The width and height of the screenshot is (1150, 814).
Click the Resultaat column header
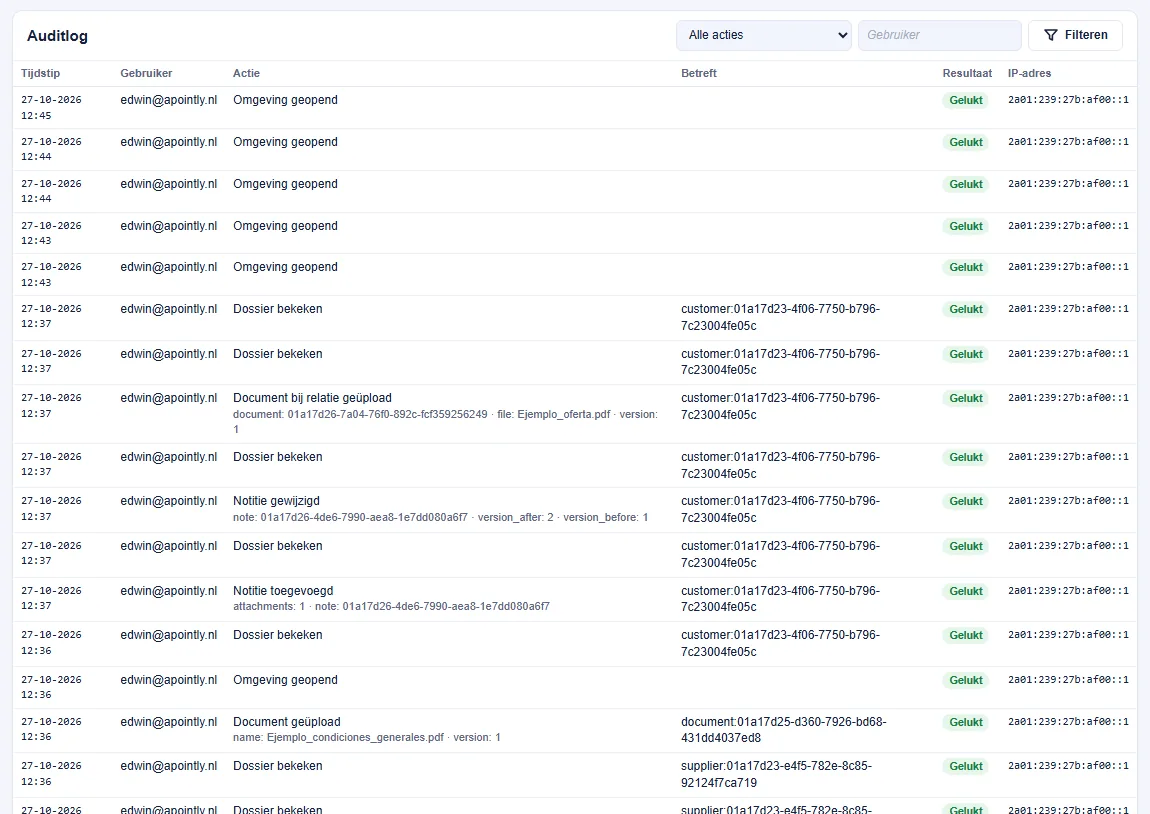[x=967, y=73]
